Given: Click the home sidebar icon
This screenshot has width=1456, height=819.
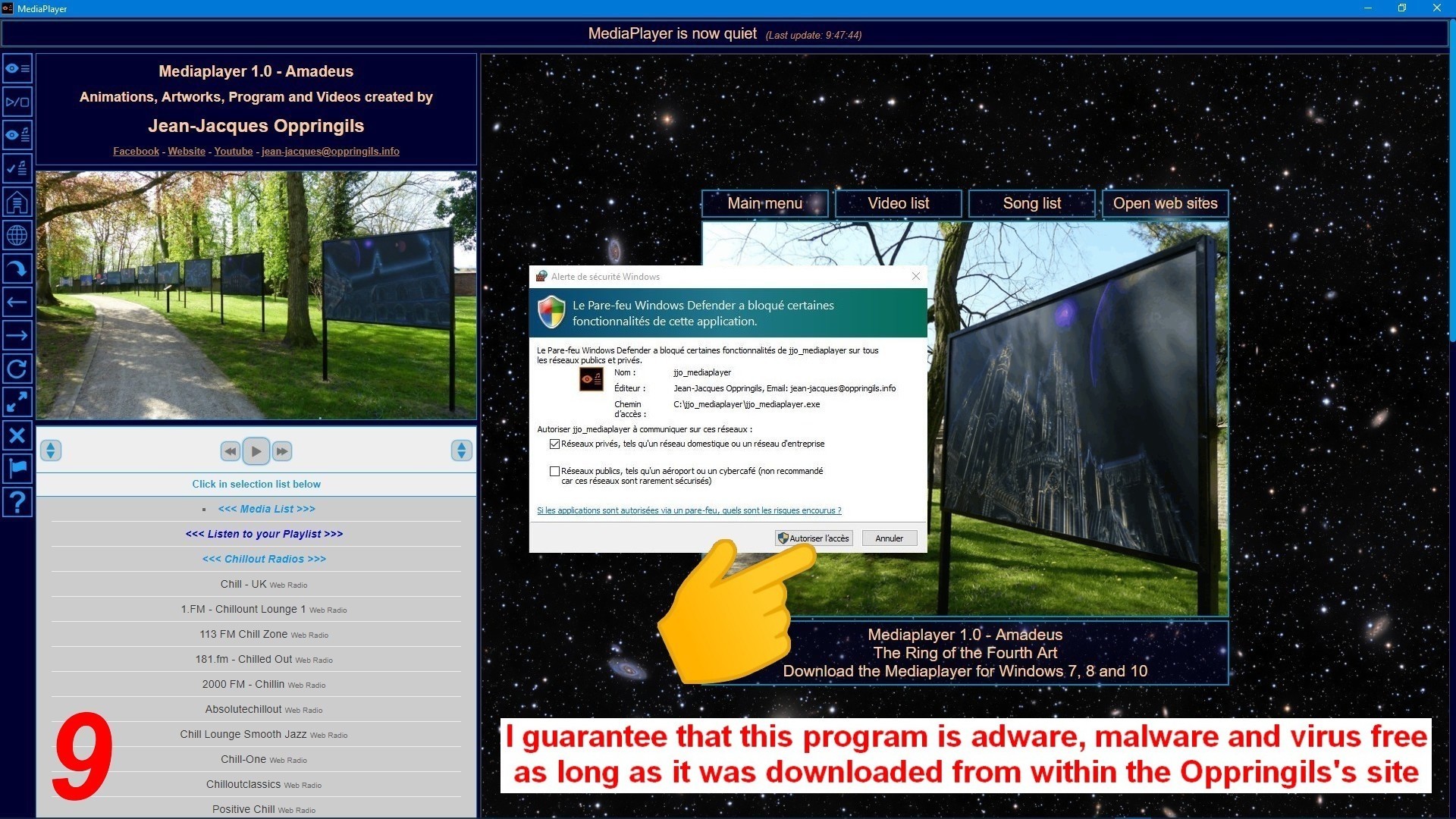Looking at the screenshot, I should (17, 202).
